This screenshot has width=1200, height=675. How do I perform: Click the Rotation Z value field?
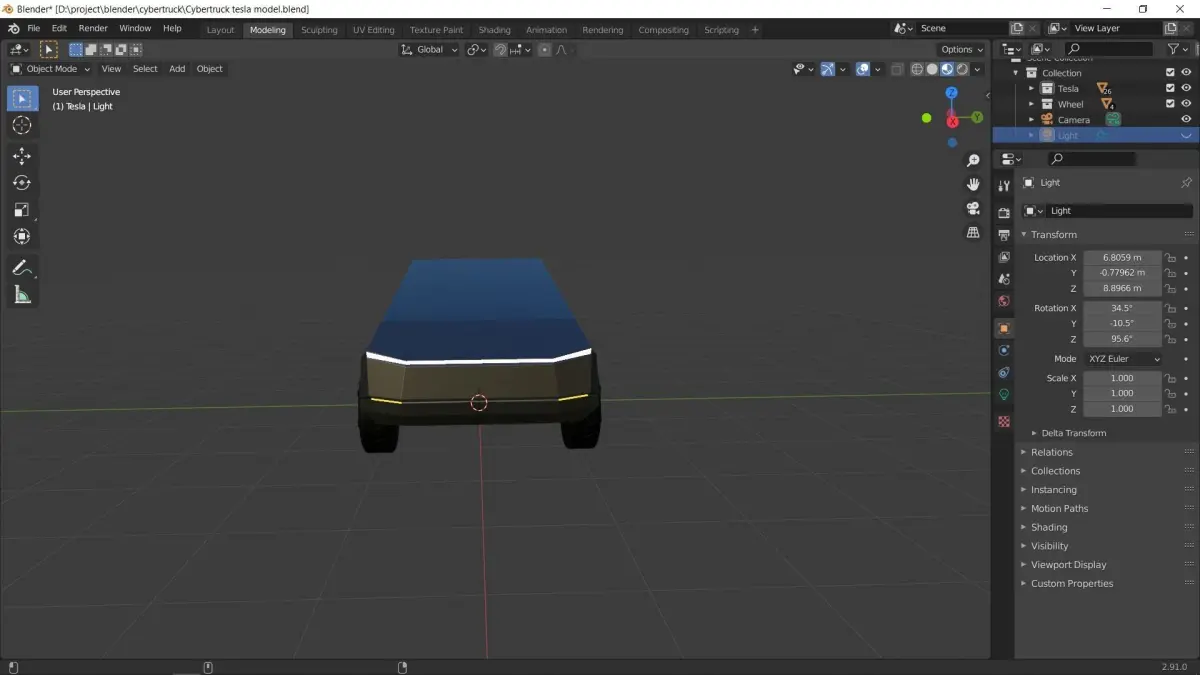(1123, 339)
